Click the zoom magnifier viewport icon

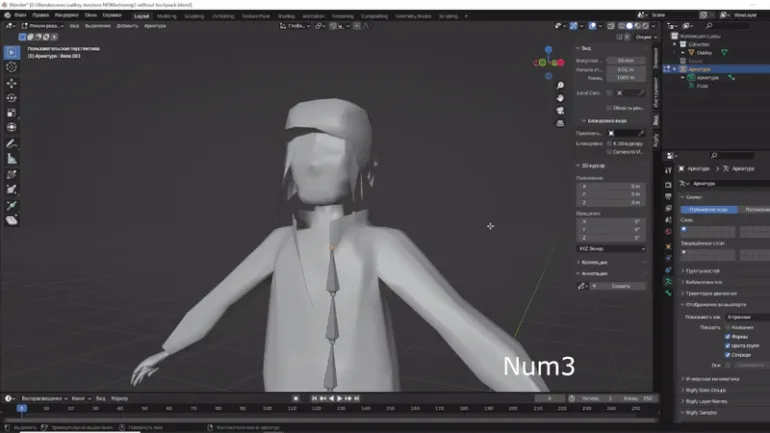point(561,84)
